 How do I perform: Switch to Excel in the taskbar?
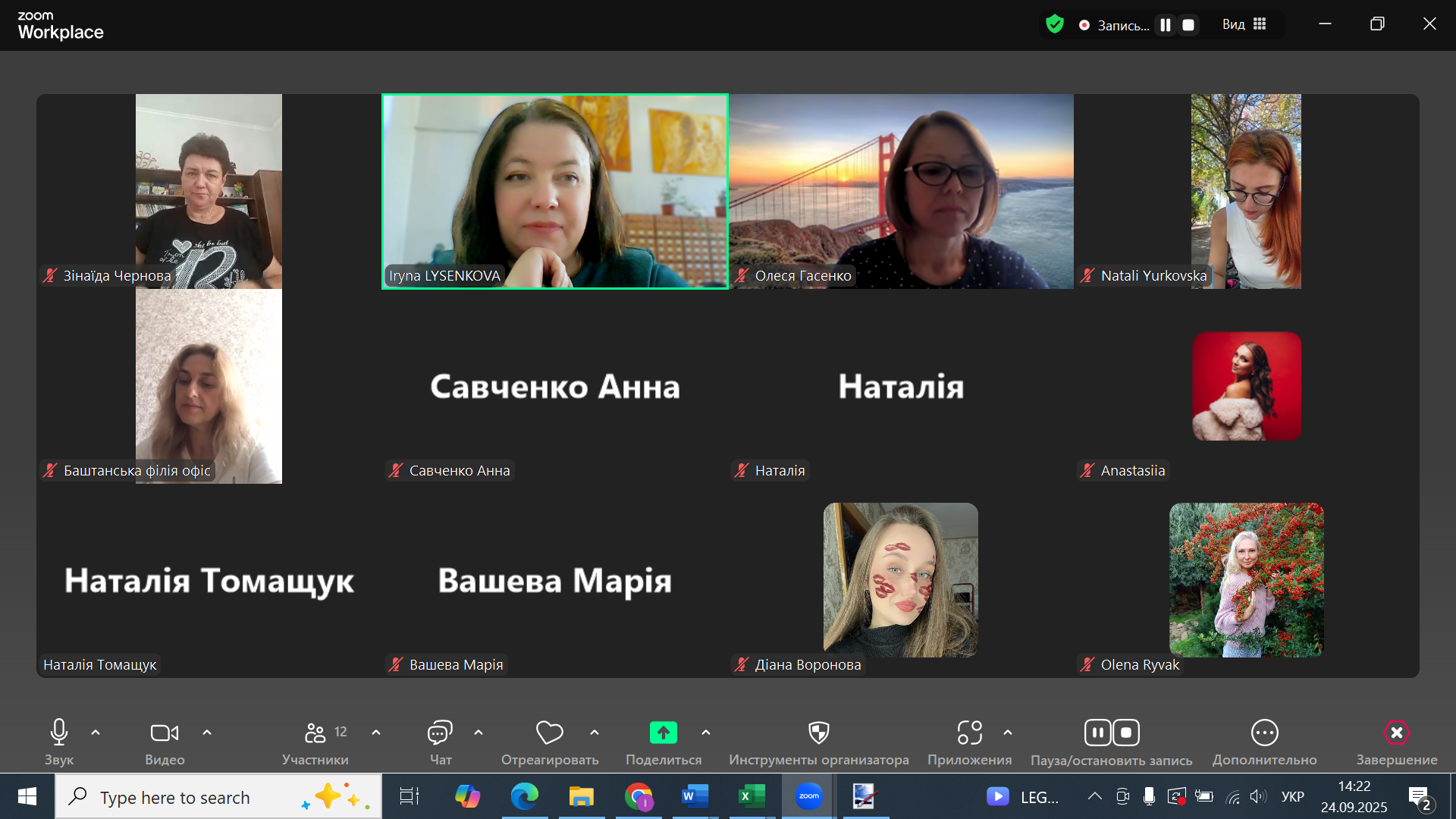point(751,796)
